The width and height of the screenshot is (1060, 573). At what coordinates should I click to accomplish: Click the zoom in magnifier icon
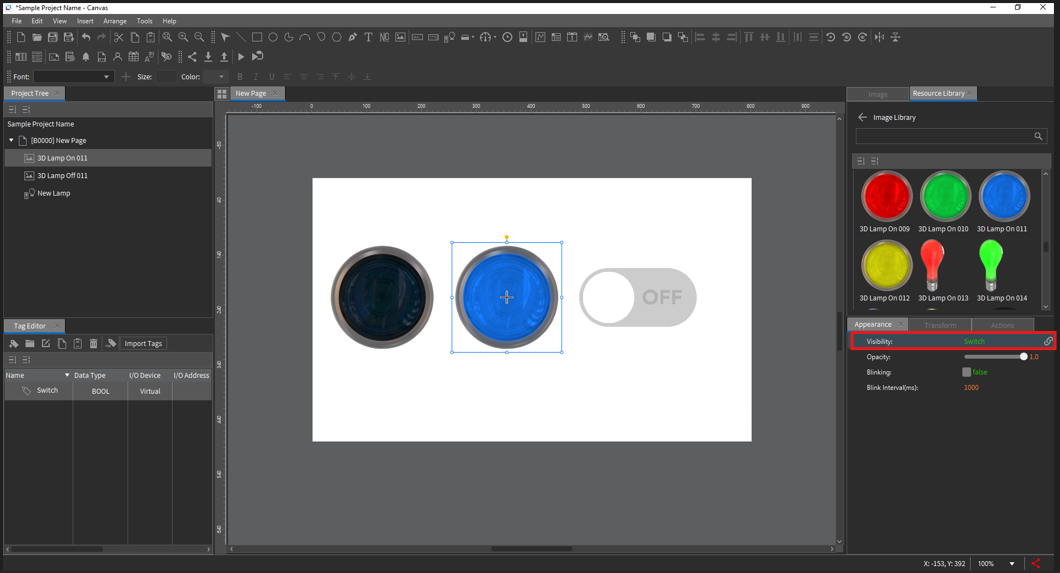183,37
